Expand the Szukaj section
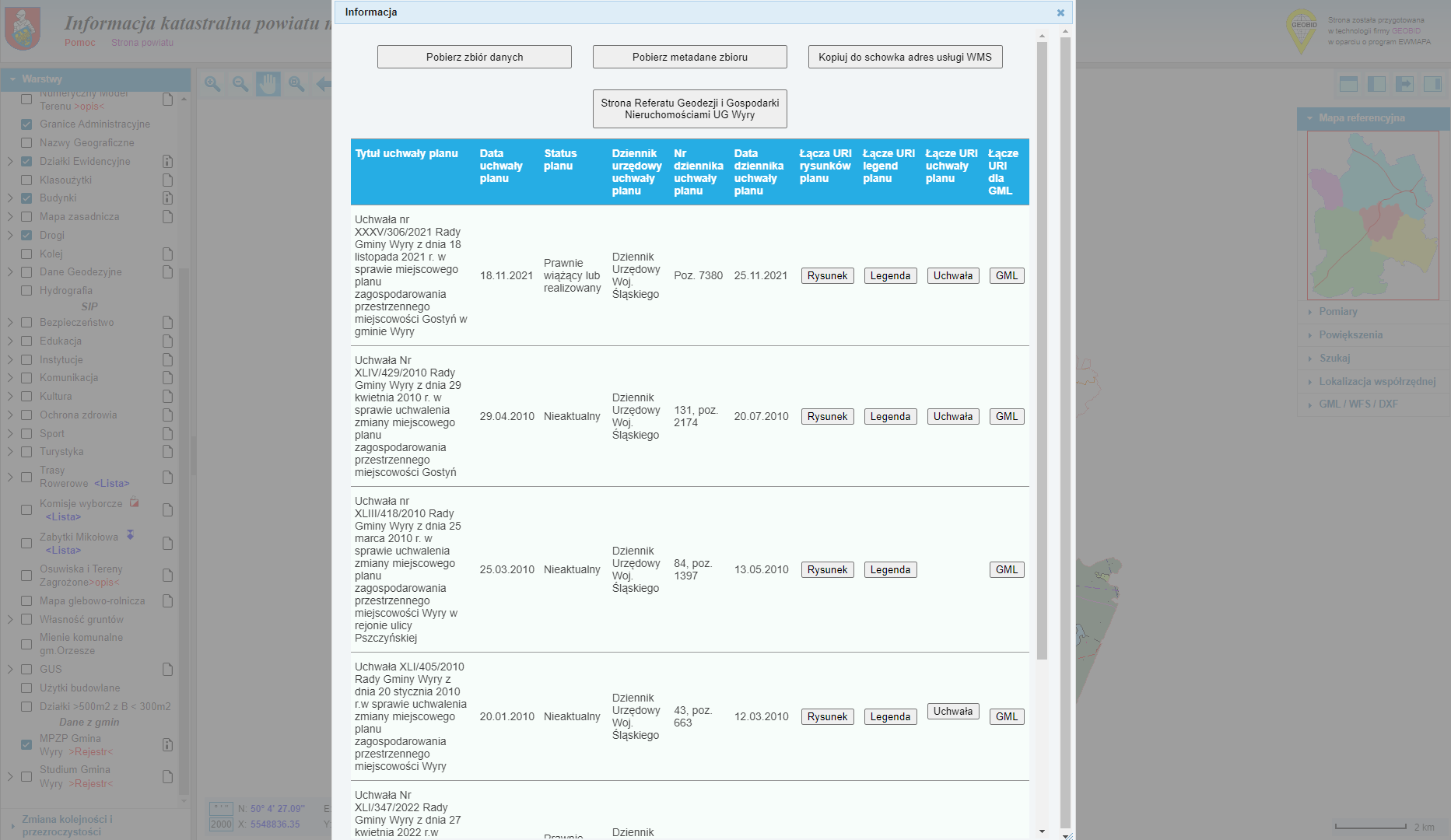Viewport: 1451px width, 840px height. point(1334,359)
